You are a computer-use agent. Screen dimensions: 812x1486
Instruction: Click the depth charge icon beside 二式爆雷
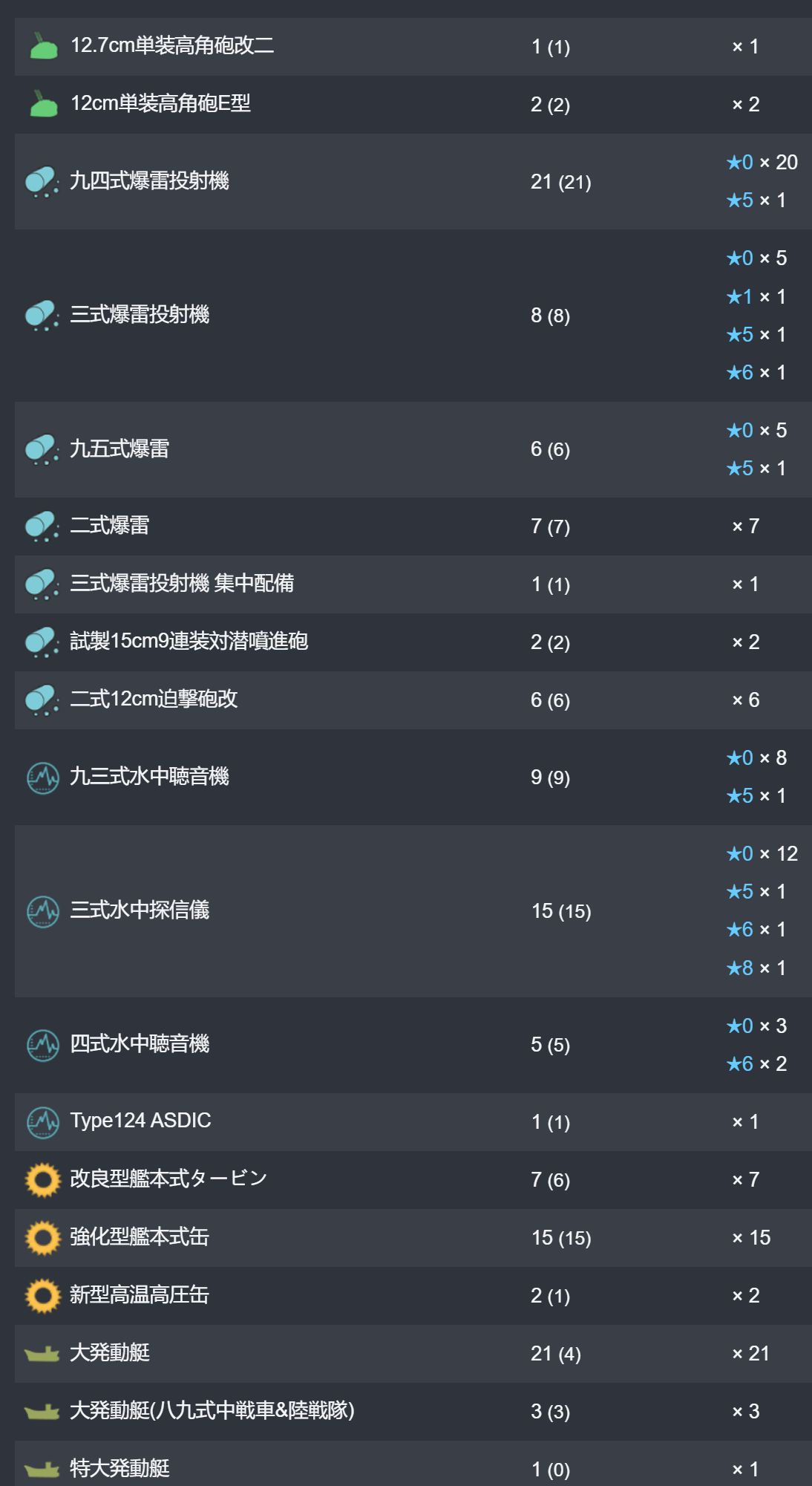(x=42, y=526)
